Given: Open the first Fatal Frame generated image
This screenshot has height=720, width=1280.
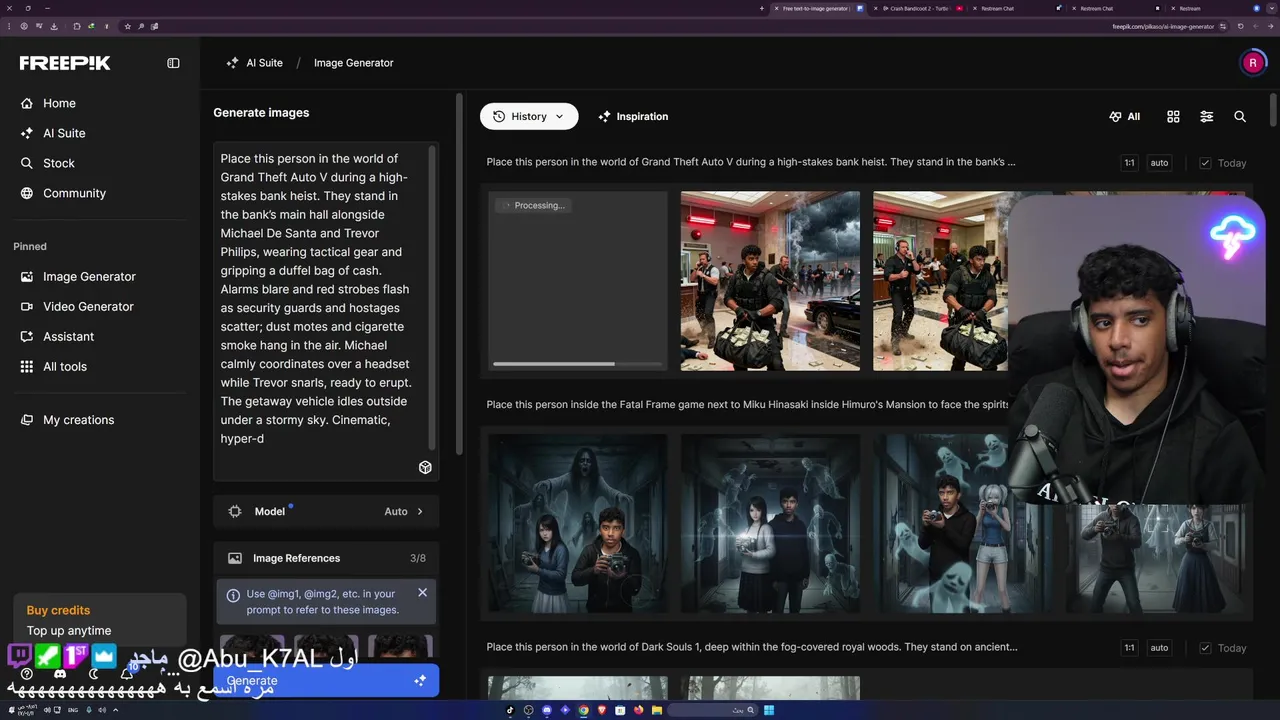Looking at the screenshot, I should coord(578,523).
